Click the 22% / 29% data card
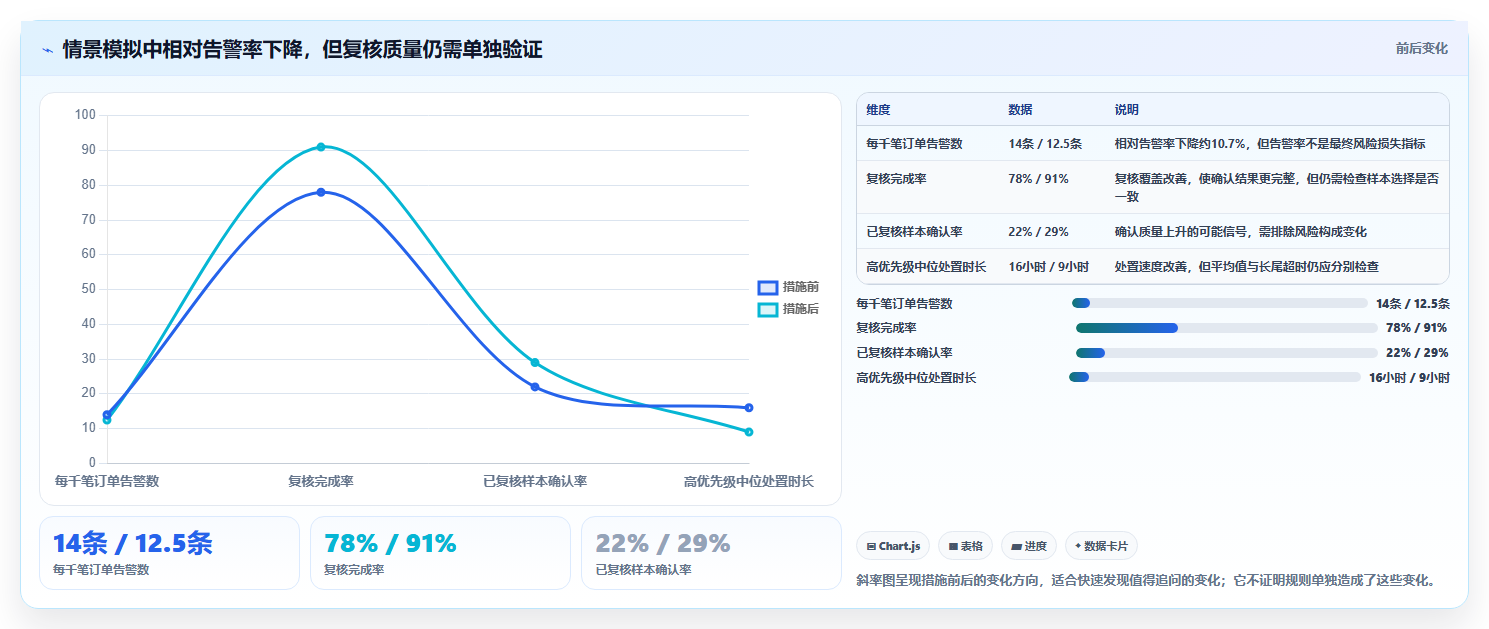 pos(711,553)
